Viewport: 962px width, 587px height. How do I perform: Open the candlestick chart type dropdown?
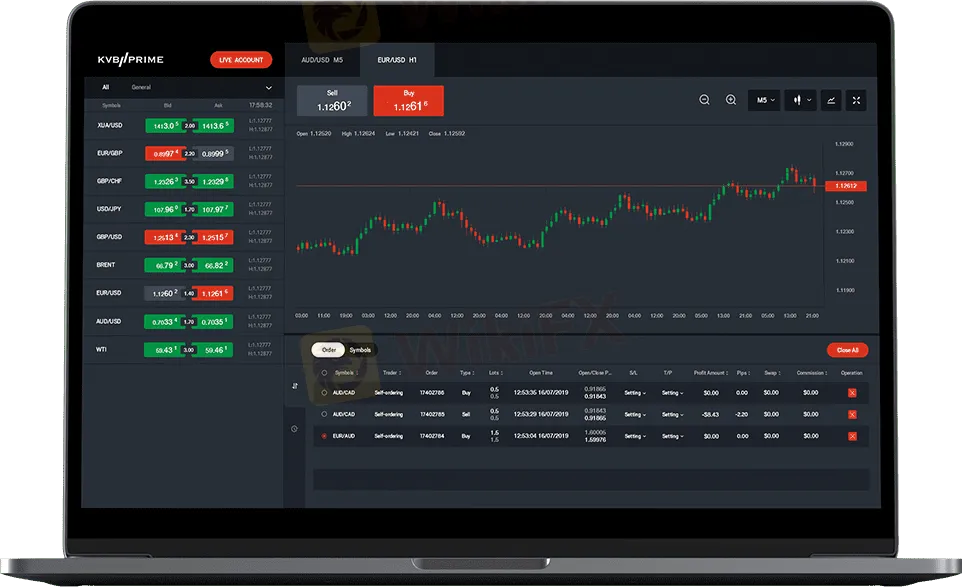click(800, 100)
